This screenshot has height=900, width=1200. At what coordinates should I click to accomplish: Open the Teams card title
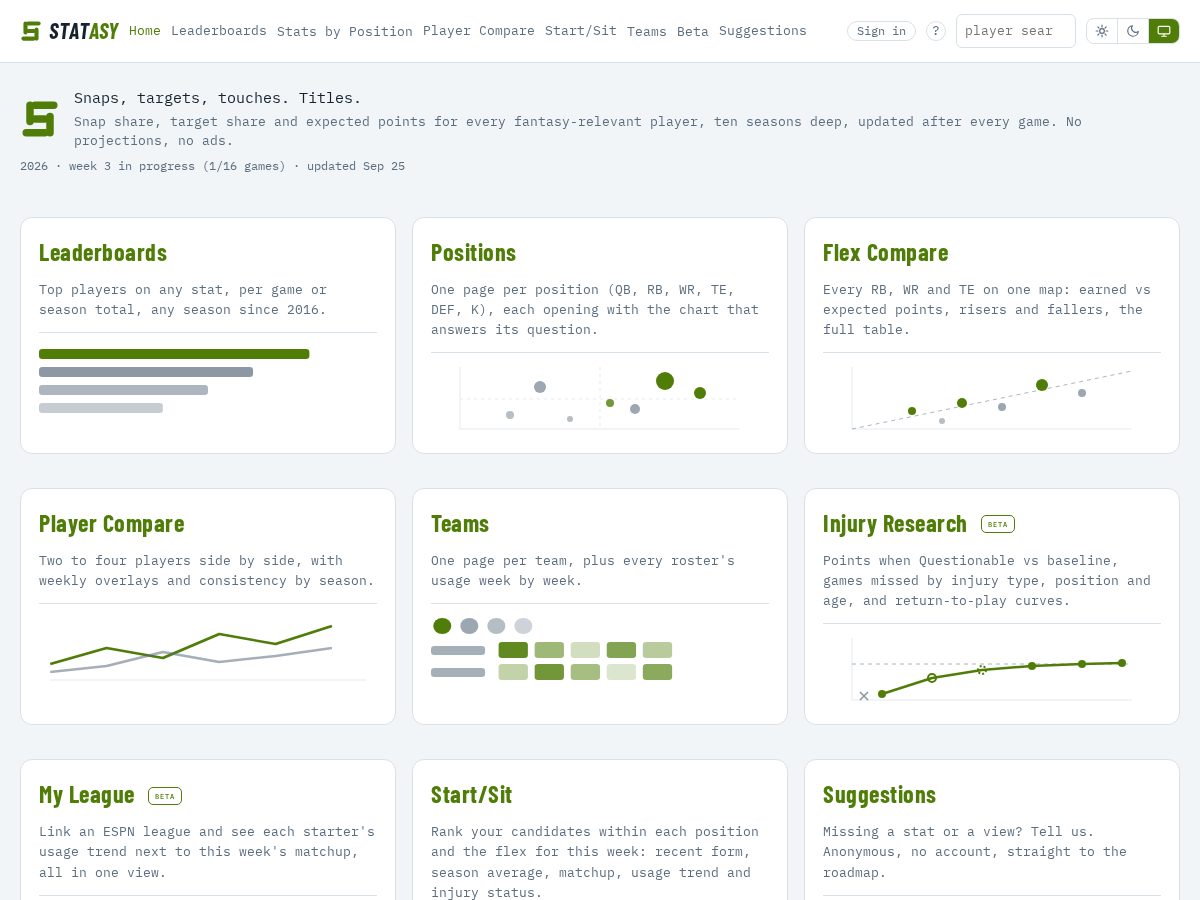[x=460, y=523]
